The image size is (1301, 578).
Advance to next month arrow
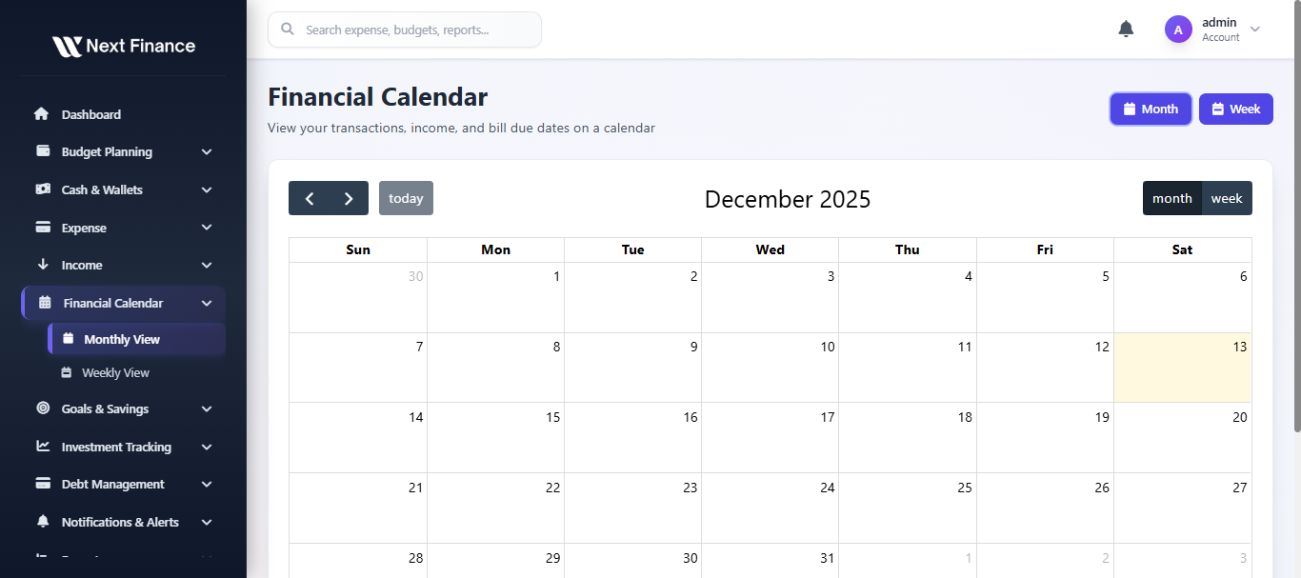(348, 198)
